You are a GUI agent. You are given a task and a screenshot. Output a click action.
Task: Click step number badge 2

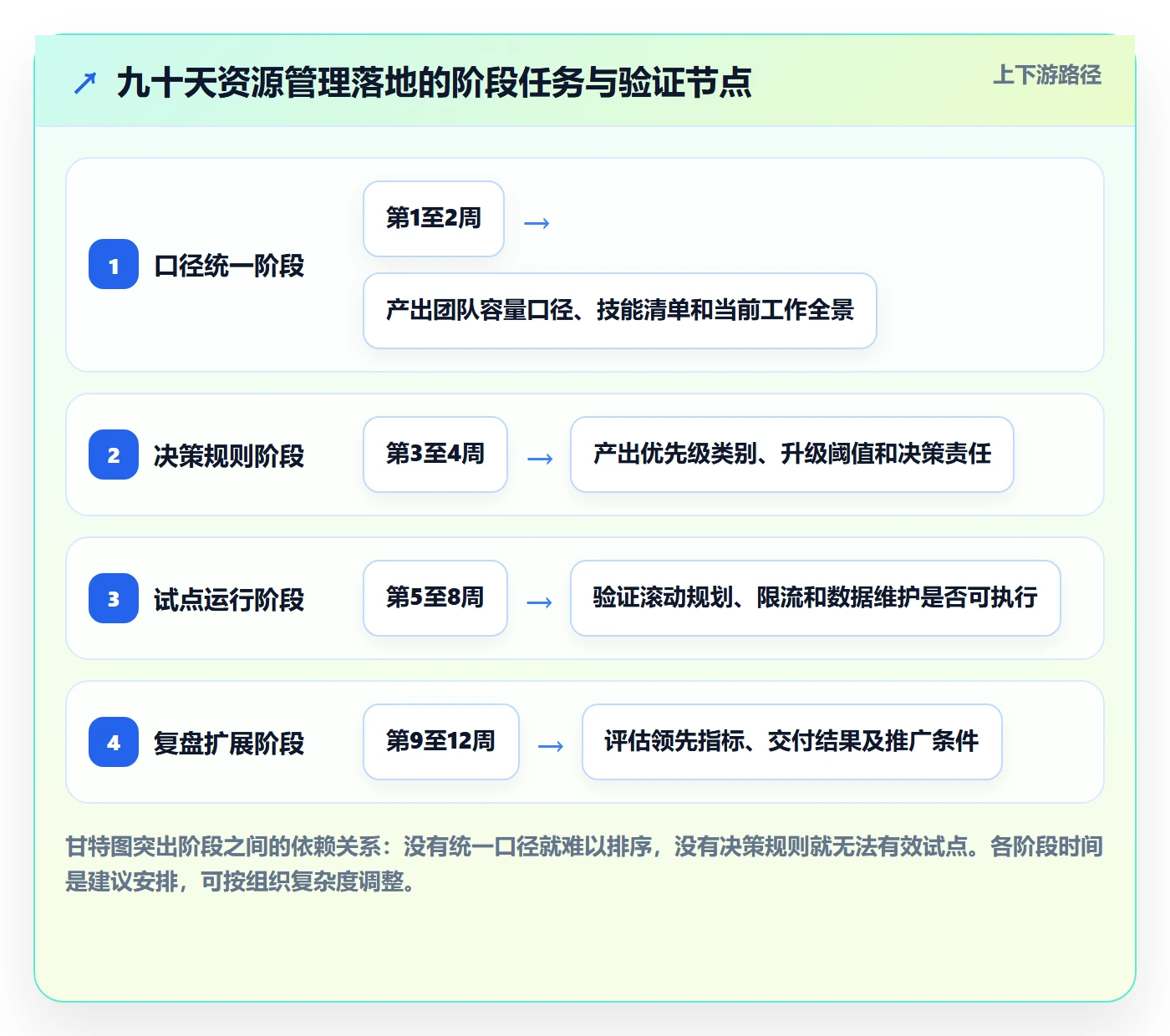click(x=114, y=455)
